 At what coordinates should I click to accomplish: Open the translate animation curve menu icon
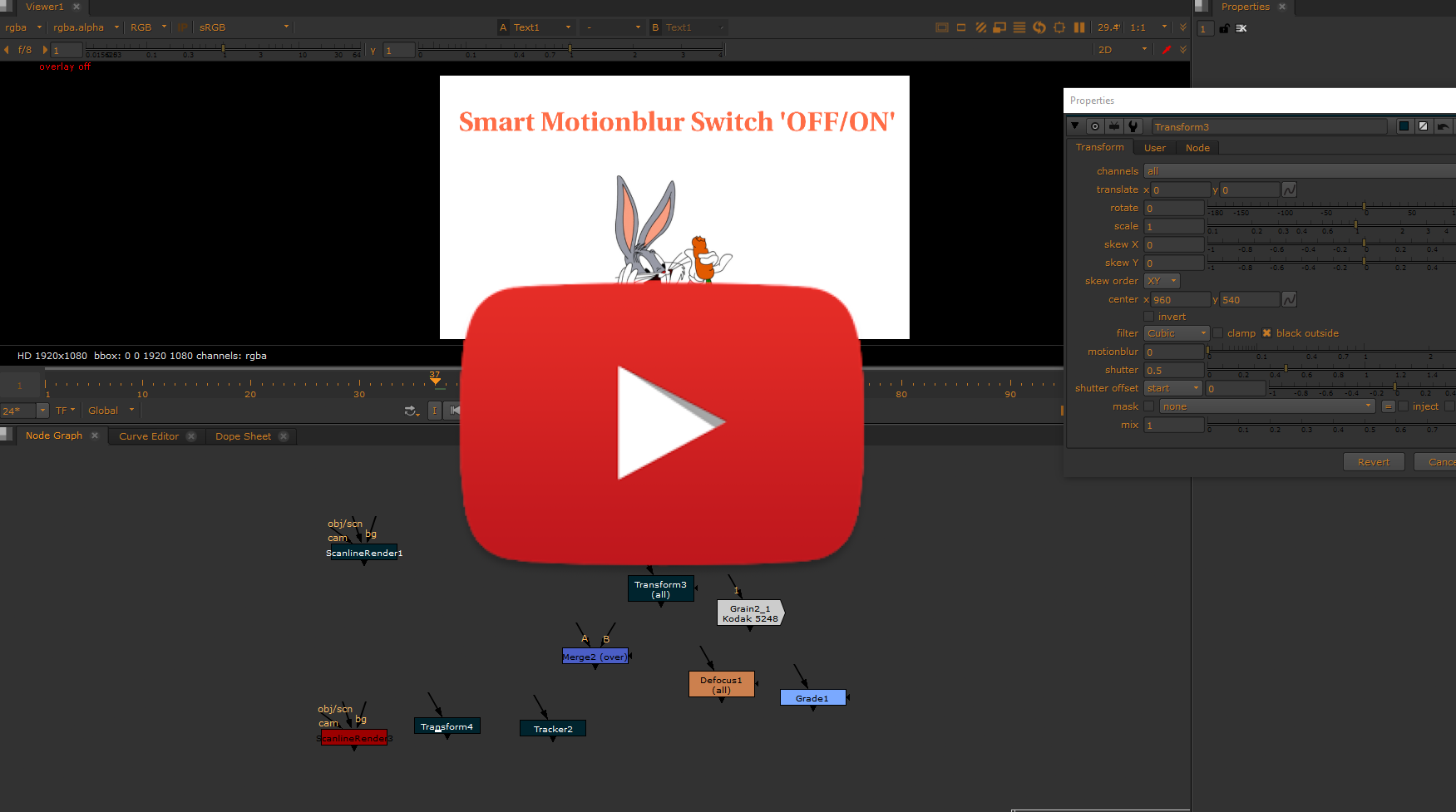pos(1289,190)
